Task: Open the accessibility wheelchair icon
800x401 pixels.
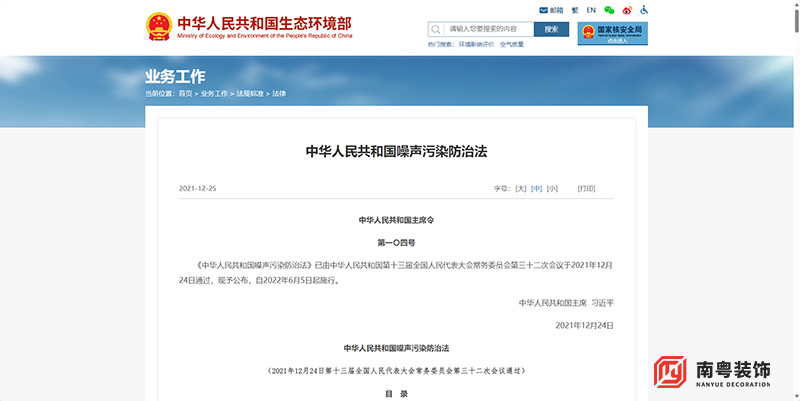Action: pos(644,10)
